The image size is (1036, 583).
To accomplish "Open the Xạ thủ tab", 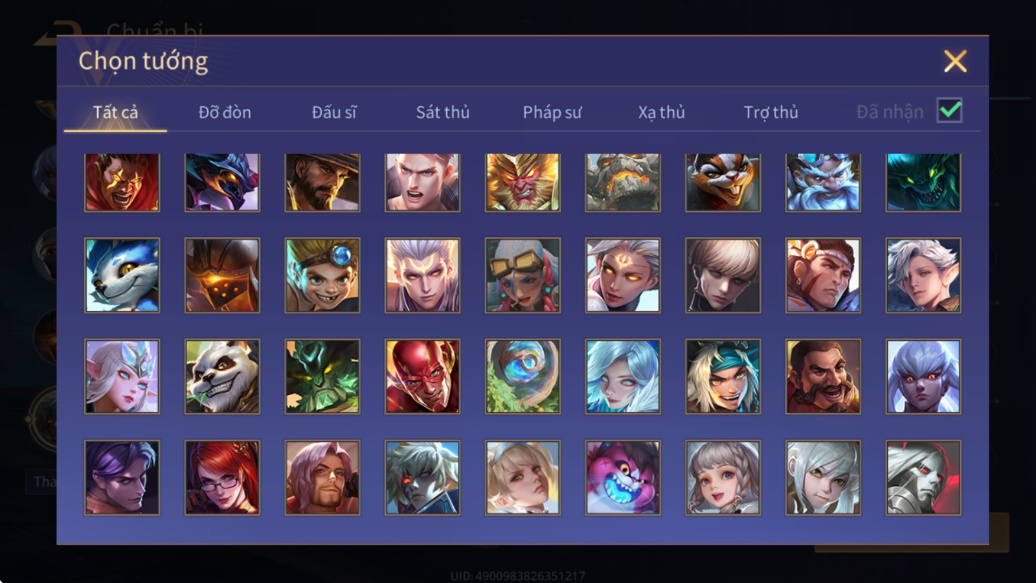I will (x=661, y=112).
